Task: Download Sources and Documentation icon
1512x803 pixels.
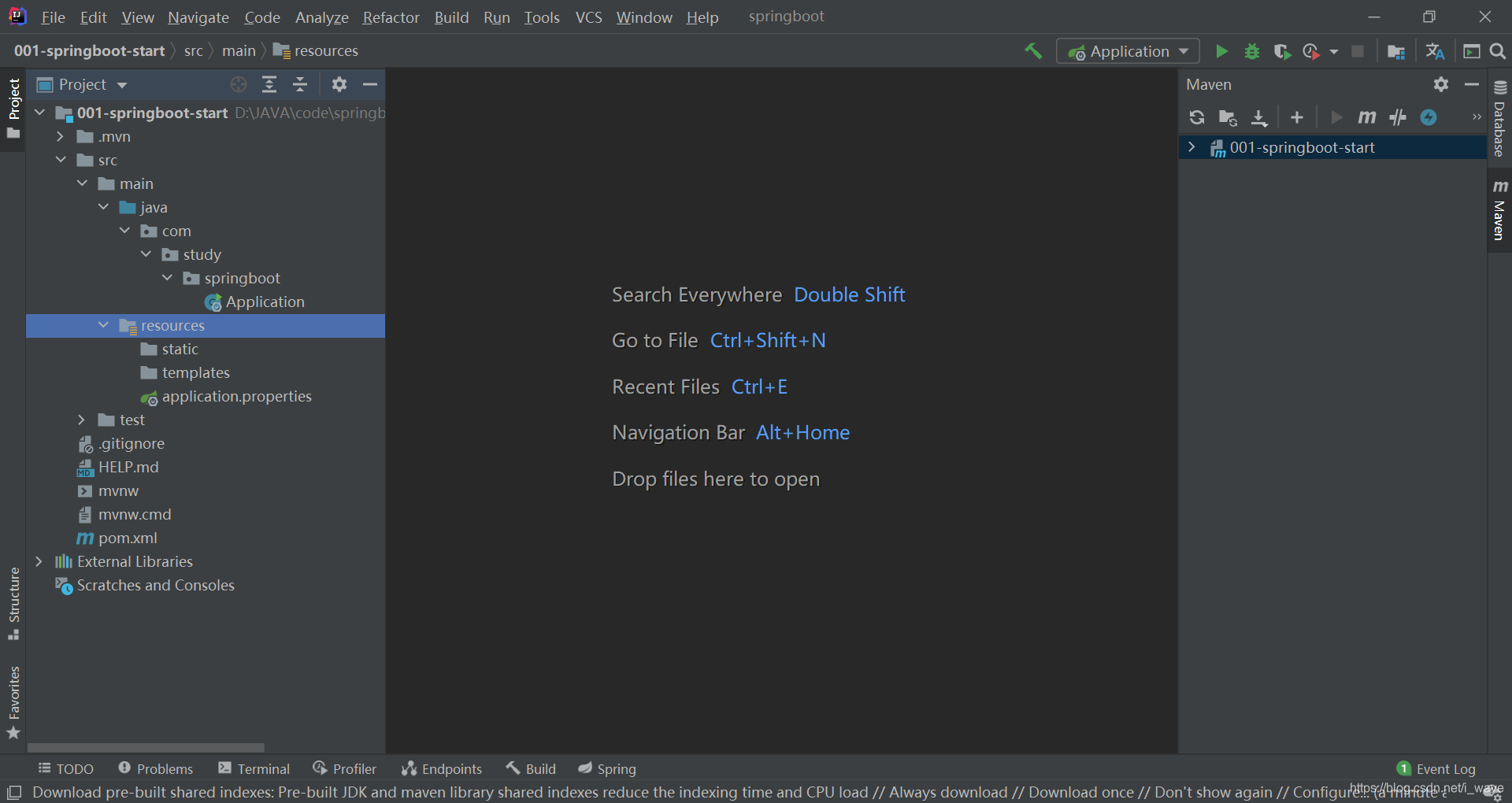Action: [x=1259, y=117]
